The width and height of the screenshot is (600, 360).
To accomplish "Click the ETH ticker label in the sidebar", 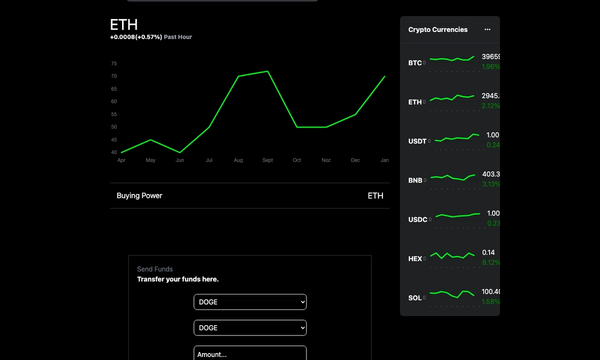I will coord(415,102).
